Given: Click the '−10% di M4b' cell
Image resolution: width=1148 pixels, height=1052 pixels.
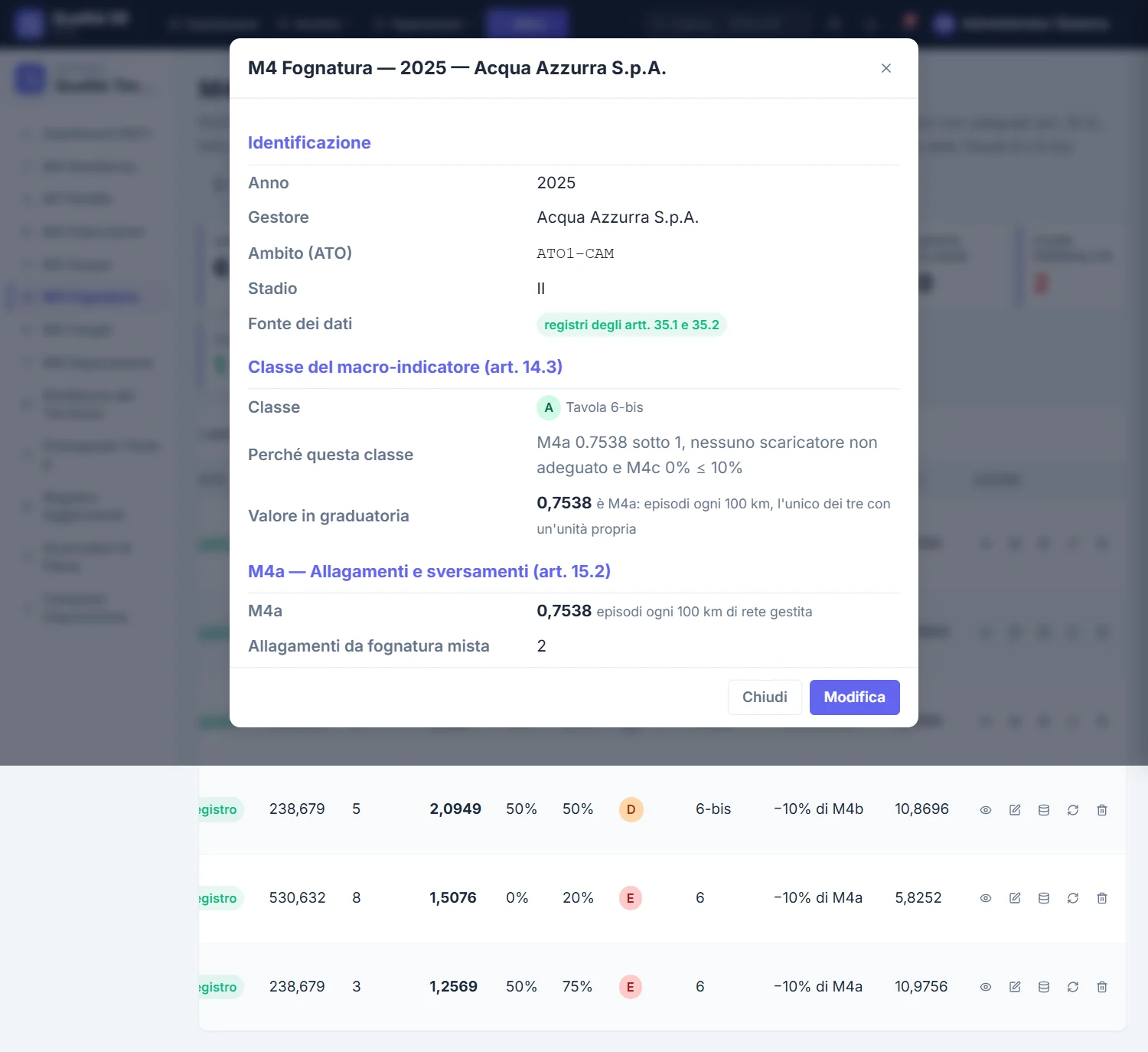Looking at the screenshot, I should 818,809.
